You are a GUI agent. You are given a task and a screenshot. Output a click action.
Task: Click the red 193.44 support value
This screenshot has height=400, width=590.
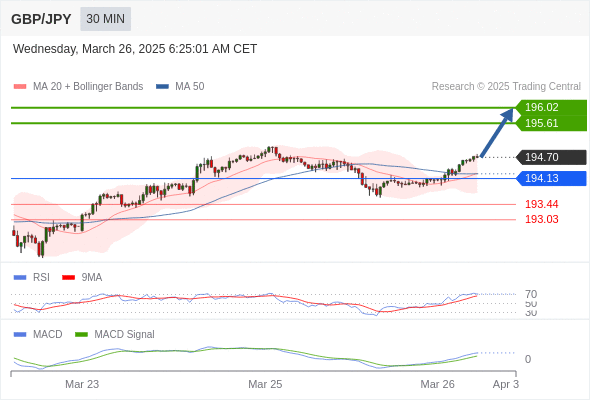coord(541,204)
